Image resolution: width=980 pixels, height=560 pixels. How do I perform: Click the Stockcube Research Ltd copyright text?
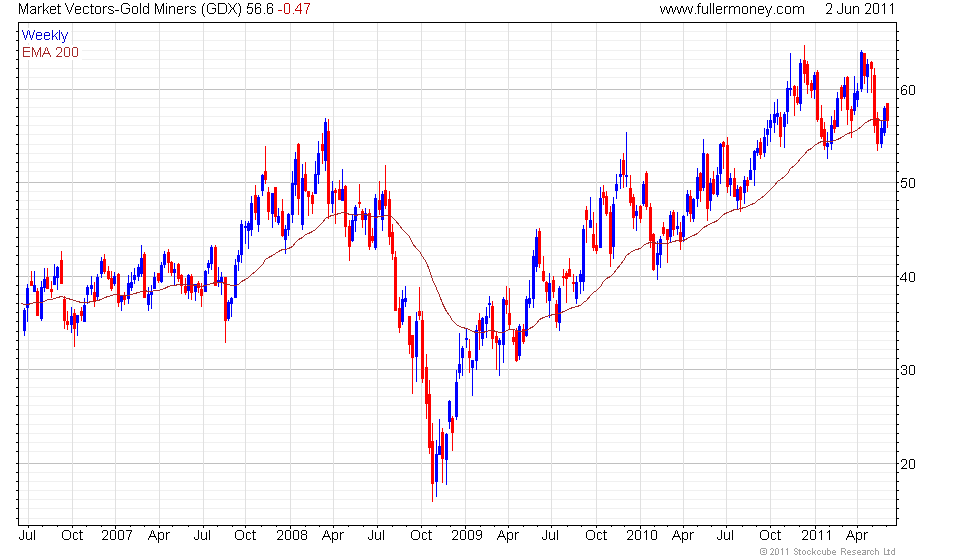point(827,552)
